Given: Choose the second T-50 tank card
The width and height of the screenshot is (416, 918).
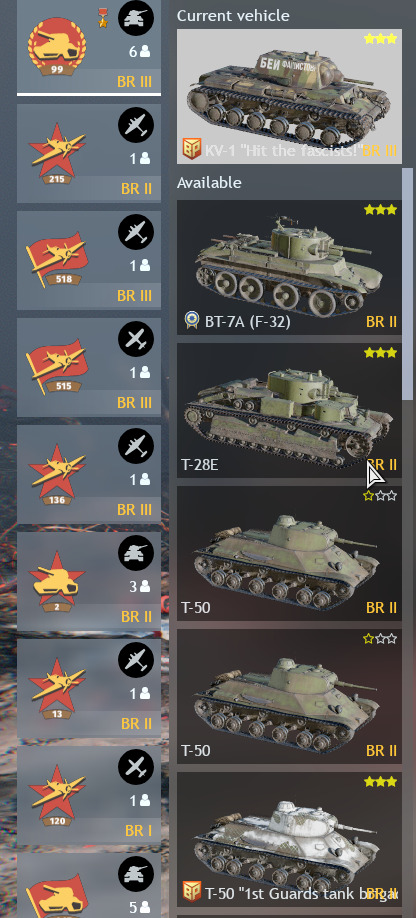Looking at the screenshot, I should click(x=290, y=696).
